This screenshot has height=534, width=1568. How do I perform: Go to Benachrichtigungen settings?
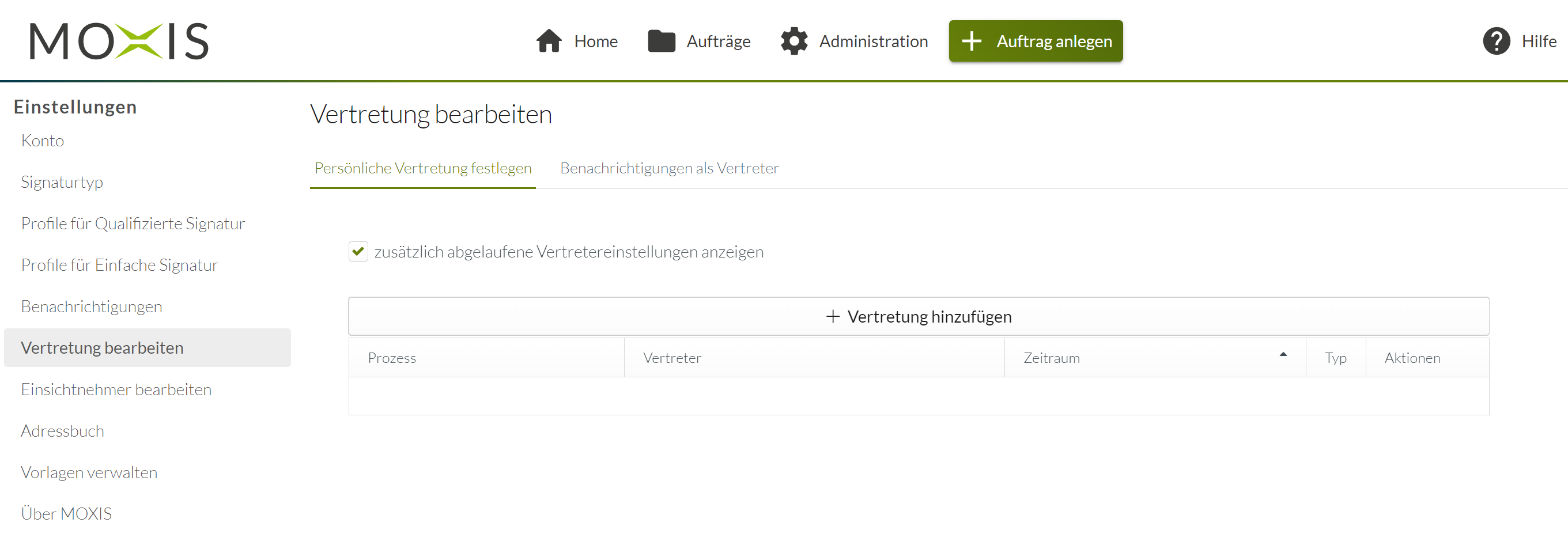pyautogui.click(x=91, y=306)
